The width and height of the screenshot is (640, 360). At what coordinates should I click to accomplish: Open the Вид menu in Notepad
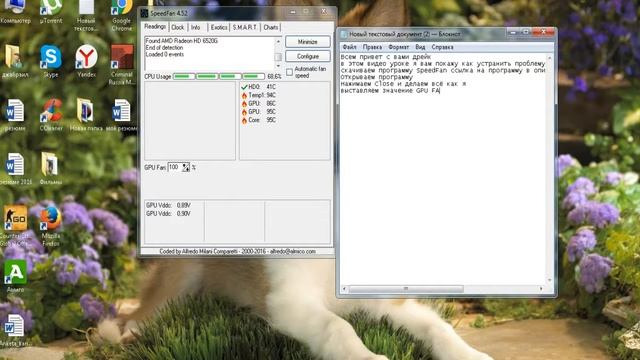tap(420, 47)
